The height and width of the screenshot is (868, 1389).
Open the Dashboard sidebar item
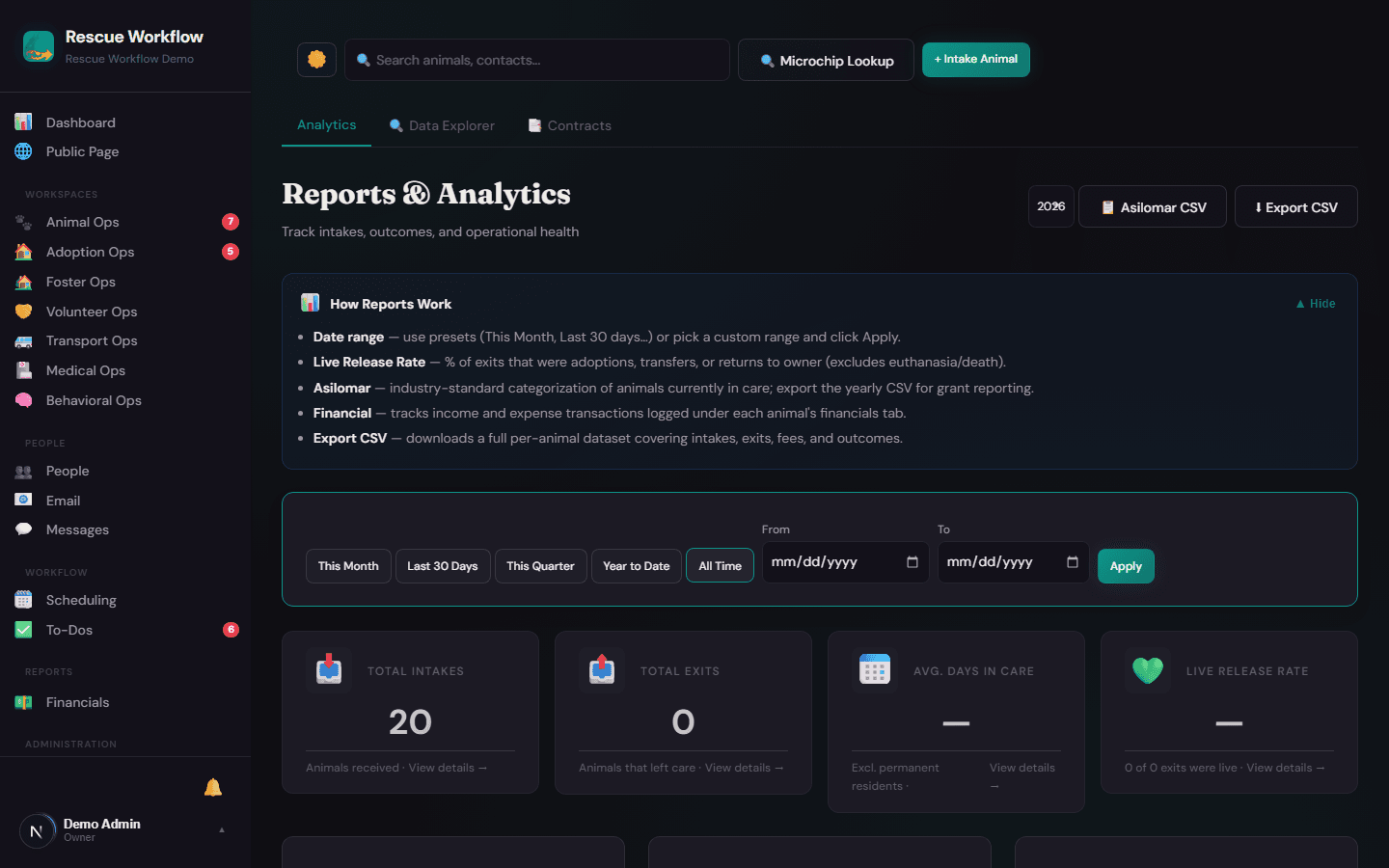(x=125, y=122)
